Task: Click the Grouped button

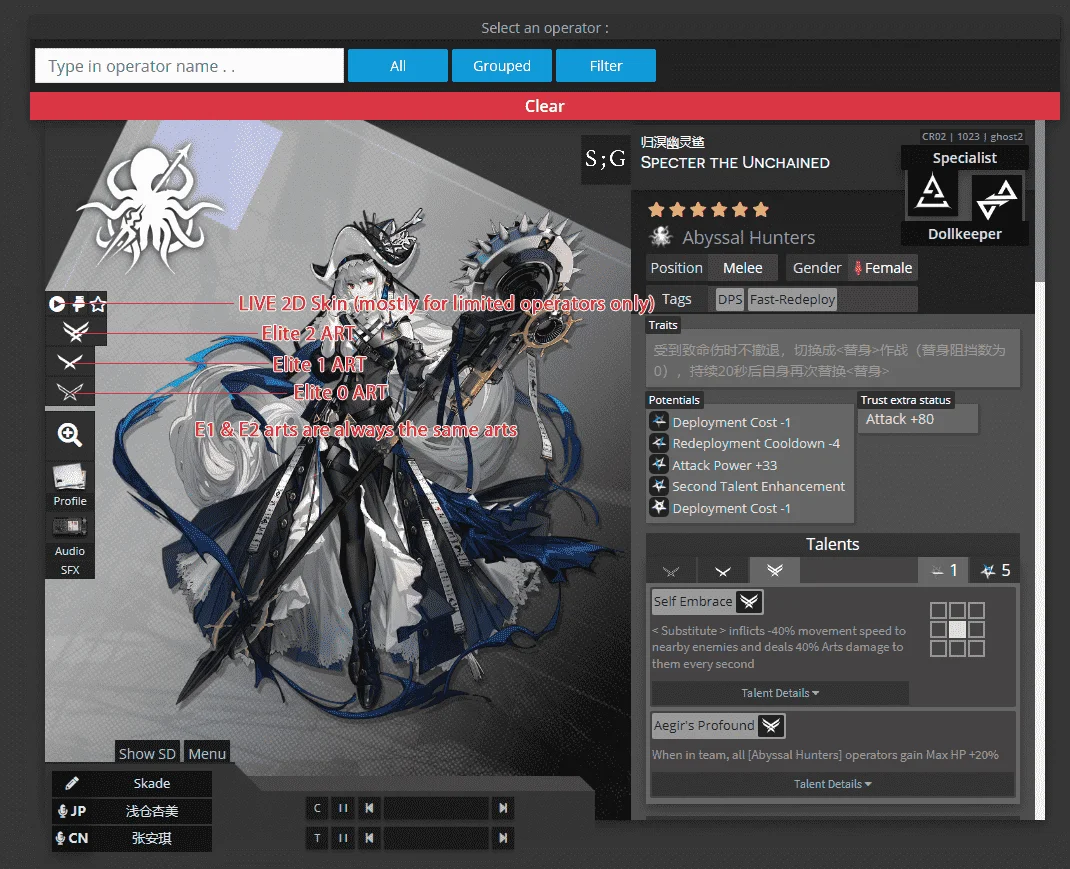Action: (x=502, y=66)
